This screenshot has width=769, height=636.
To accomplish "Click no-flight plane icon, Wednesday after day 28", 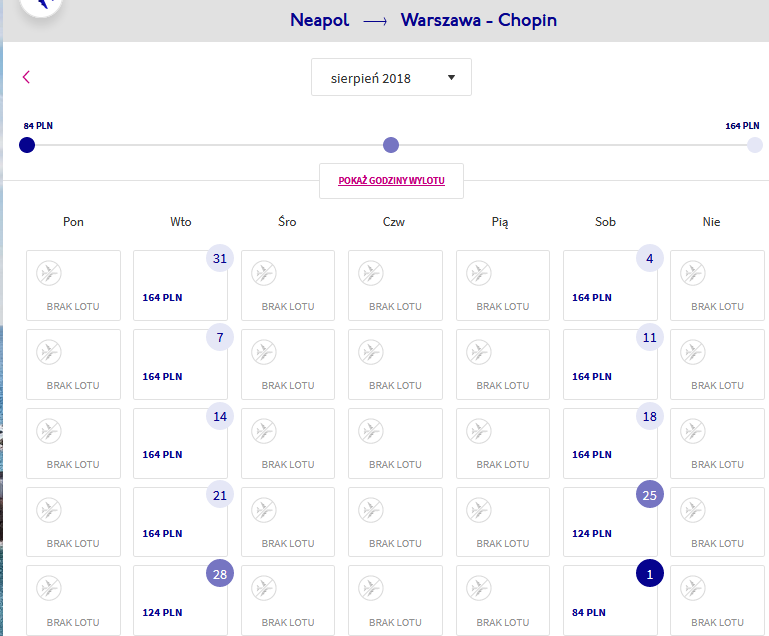I will click(264, 588).
